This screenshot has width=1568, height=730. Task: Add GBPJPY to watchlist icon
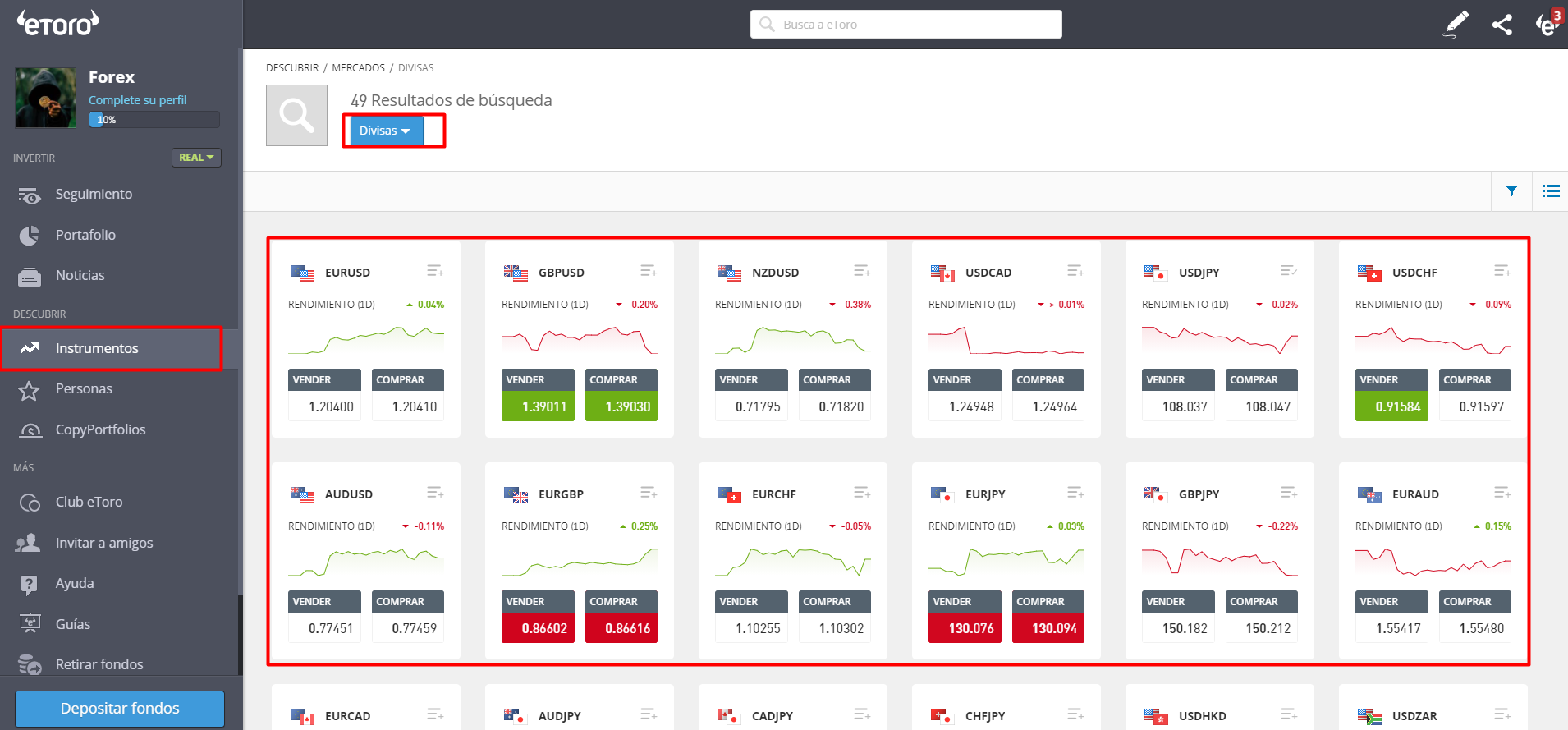coord(1289,493)
